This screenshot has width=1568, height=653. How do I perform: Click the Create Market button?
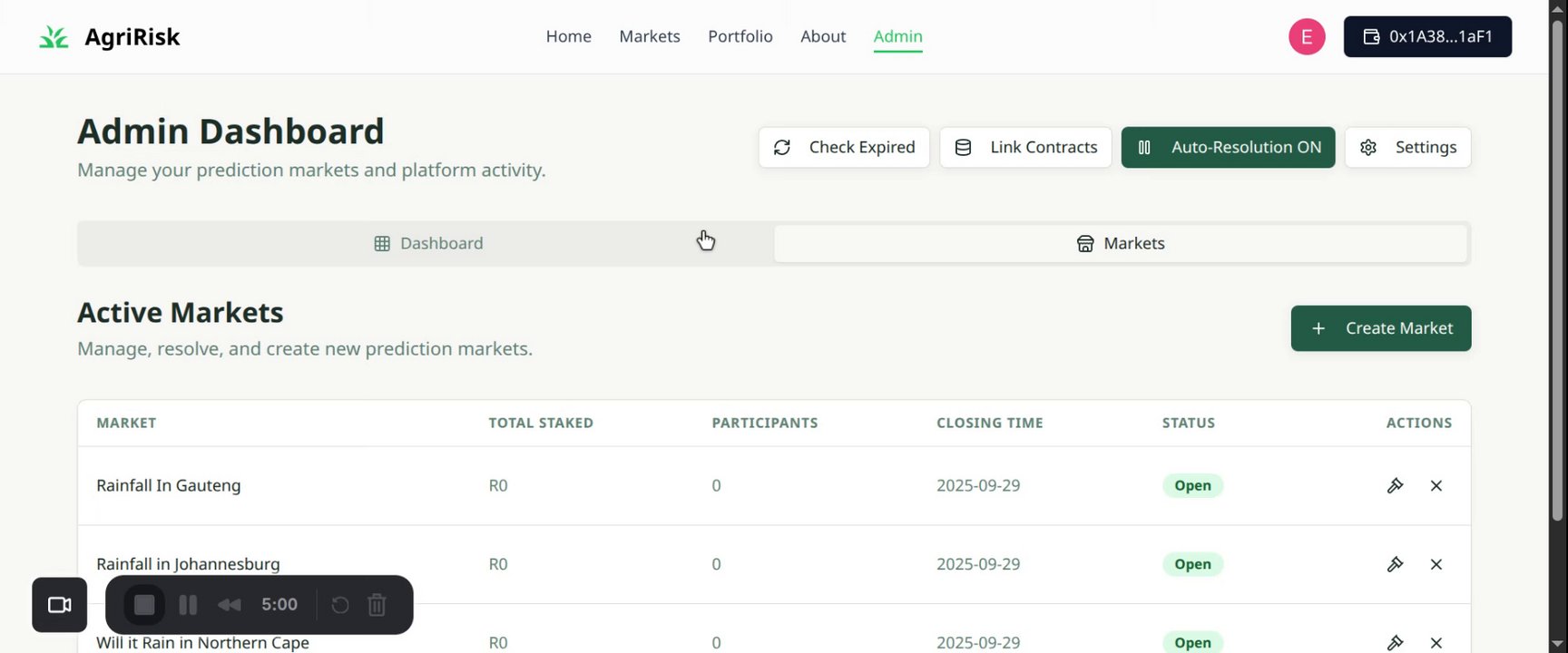tap(1380, 328)
